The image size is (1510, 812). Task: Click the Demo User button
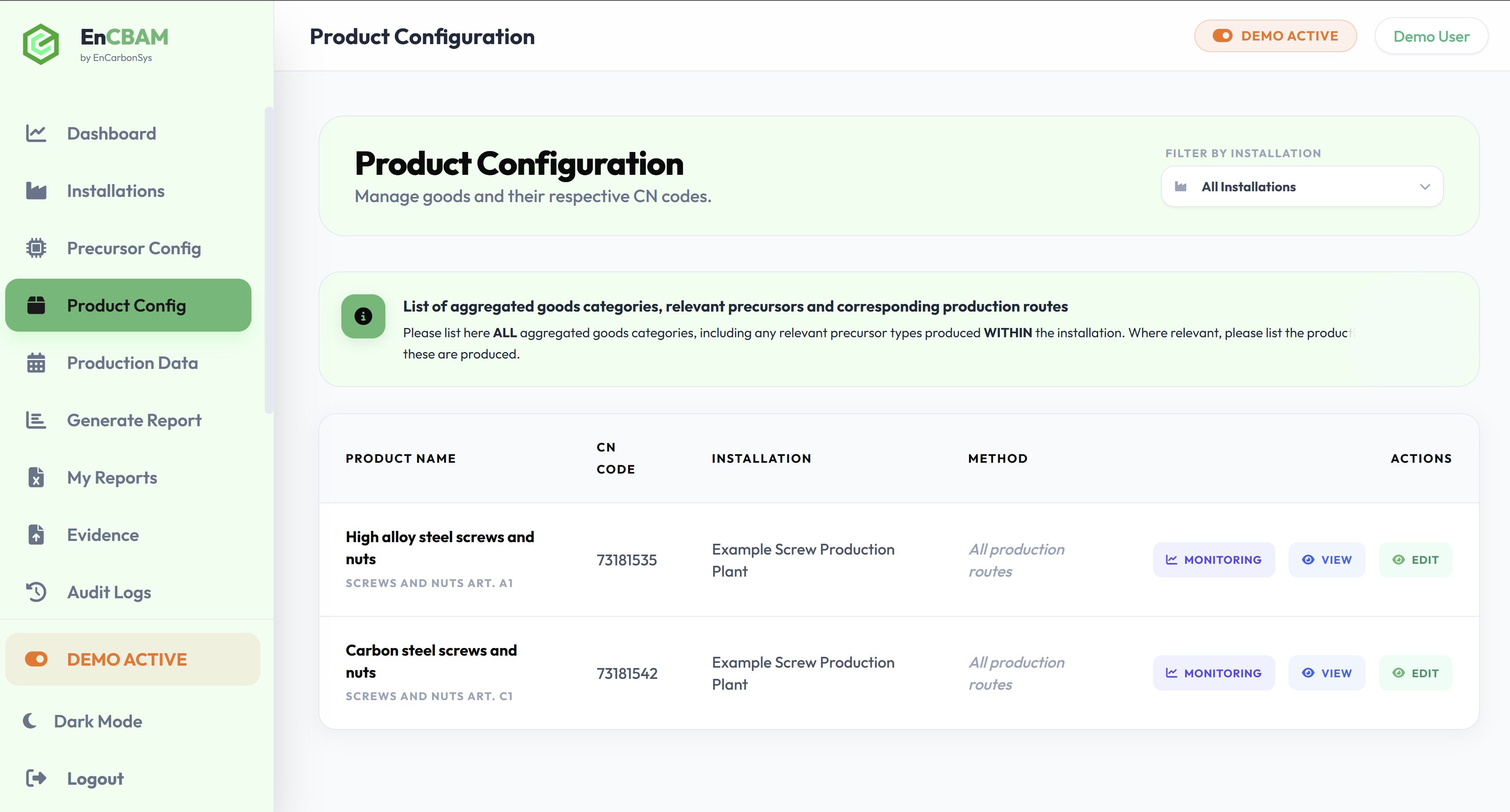[1431, 36]
